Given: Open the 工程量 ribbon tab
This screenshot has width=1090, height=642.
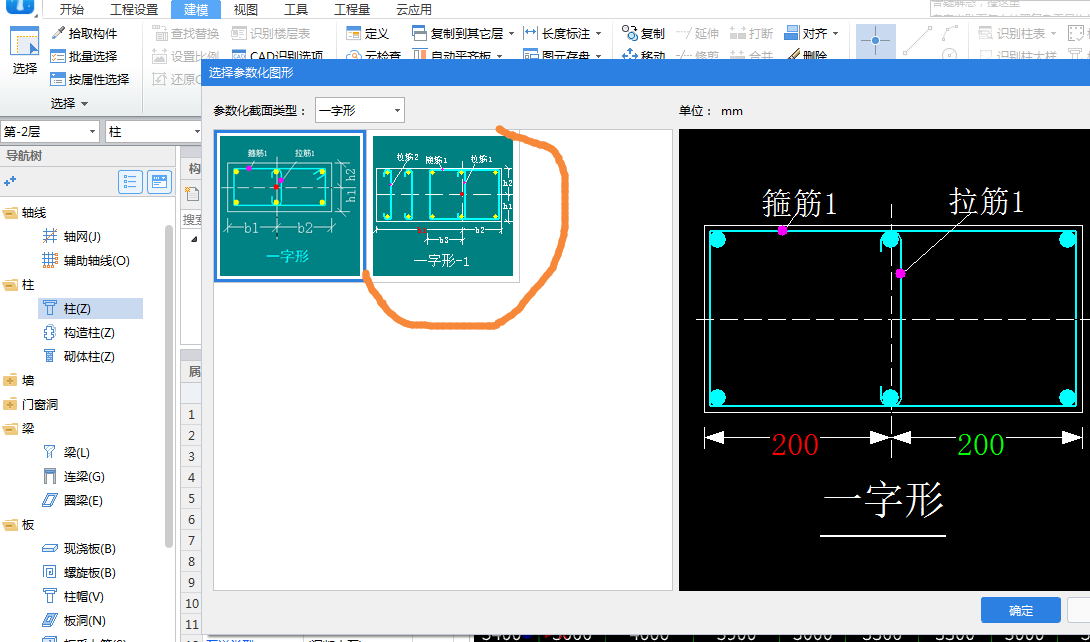Looking at the screenshot, I should click(x=352, y=10).
